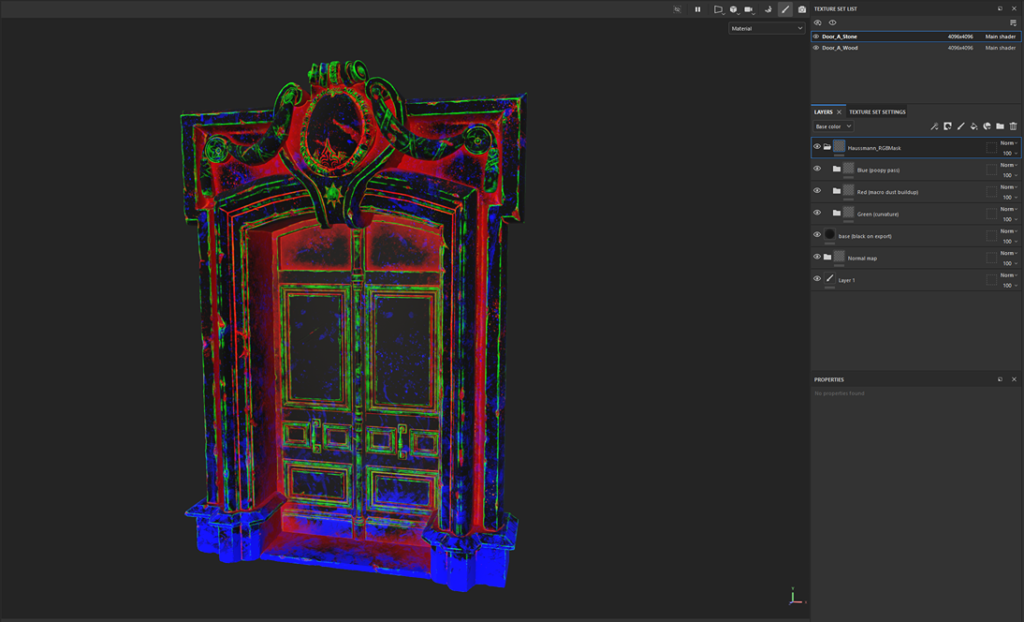Select the Layers tab
The height and width of the screenshot is (622, 1024).
823,112
